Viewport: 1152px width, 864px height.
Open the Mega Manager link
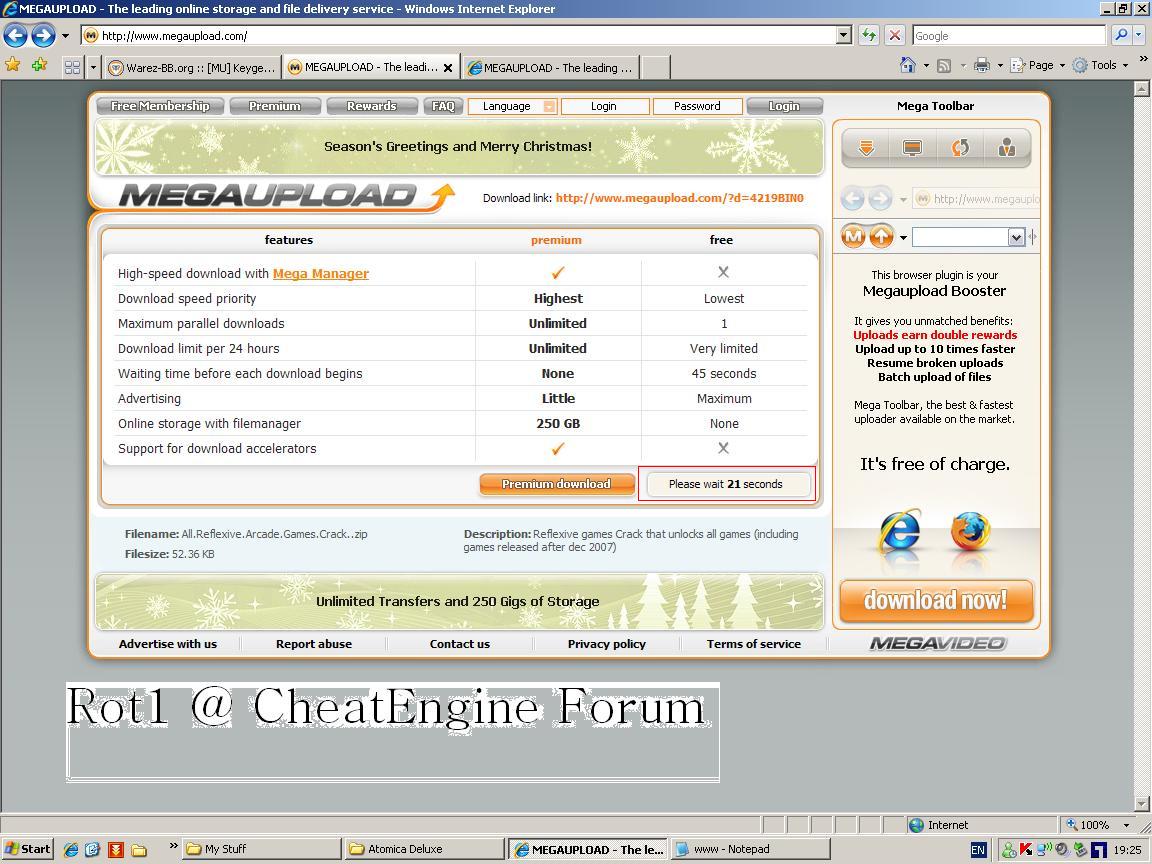pos(320,274)
